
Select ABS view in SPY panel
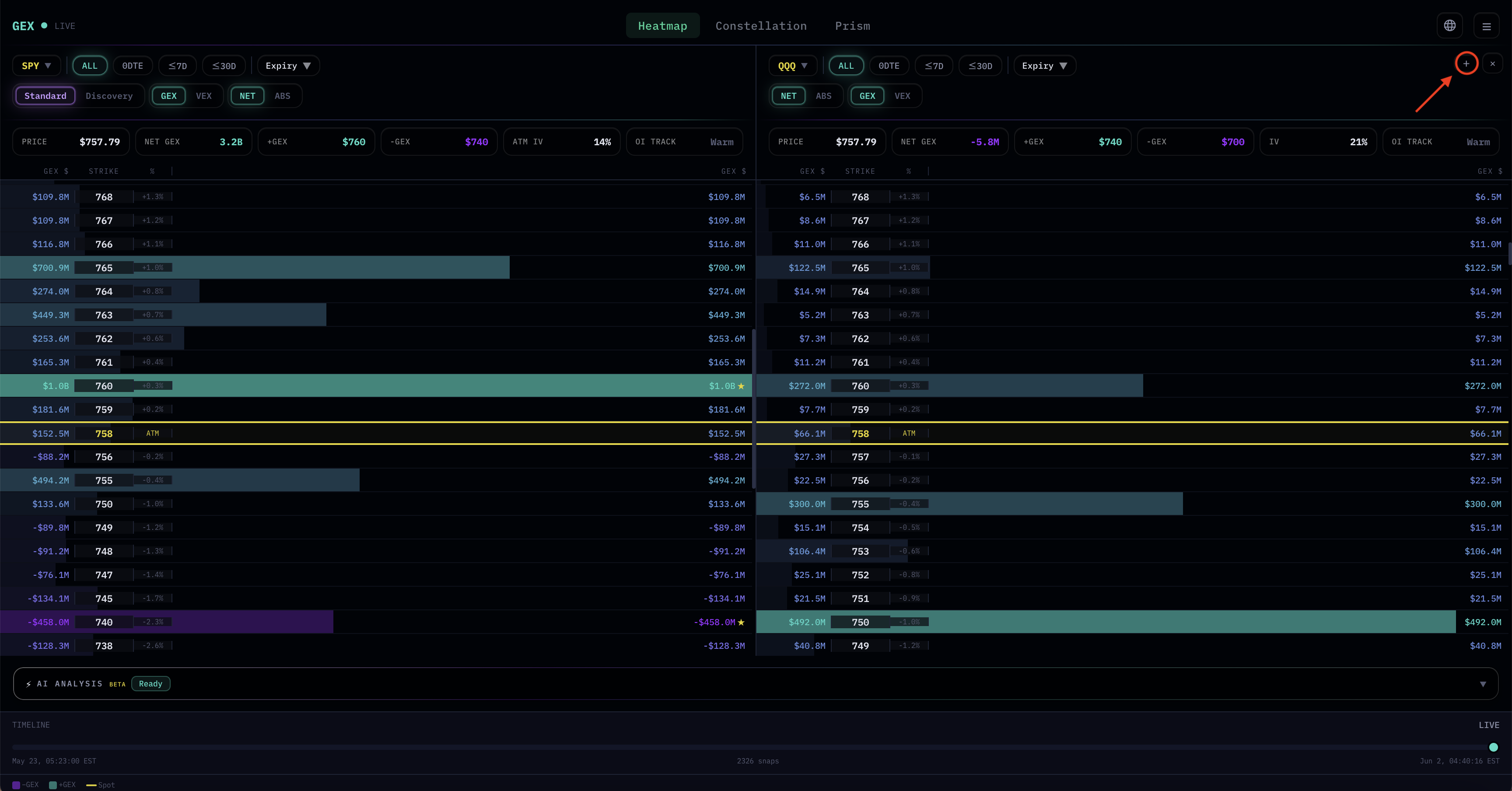tap(282, 96)
